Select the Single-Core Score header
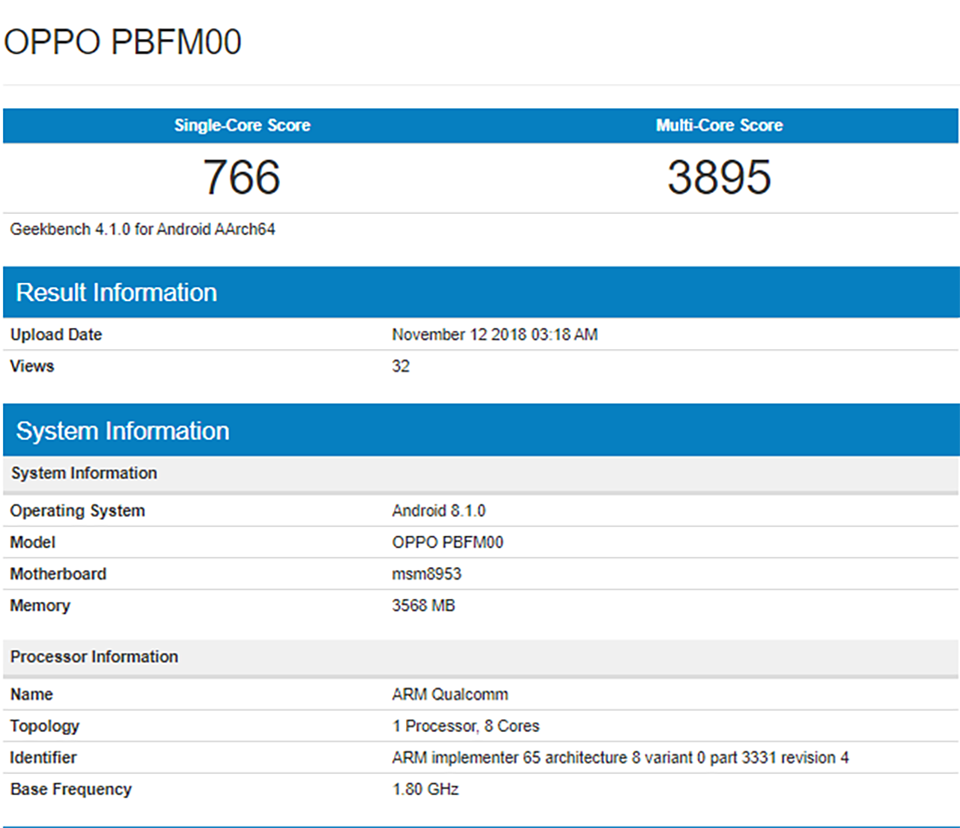This screenshot has width=960, height=828. point(242,126)
